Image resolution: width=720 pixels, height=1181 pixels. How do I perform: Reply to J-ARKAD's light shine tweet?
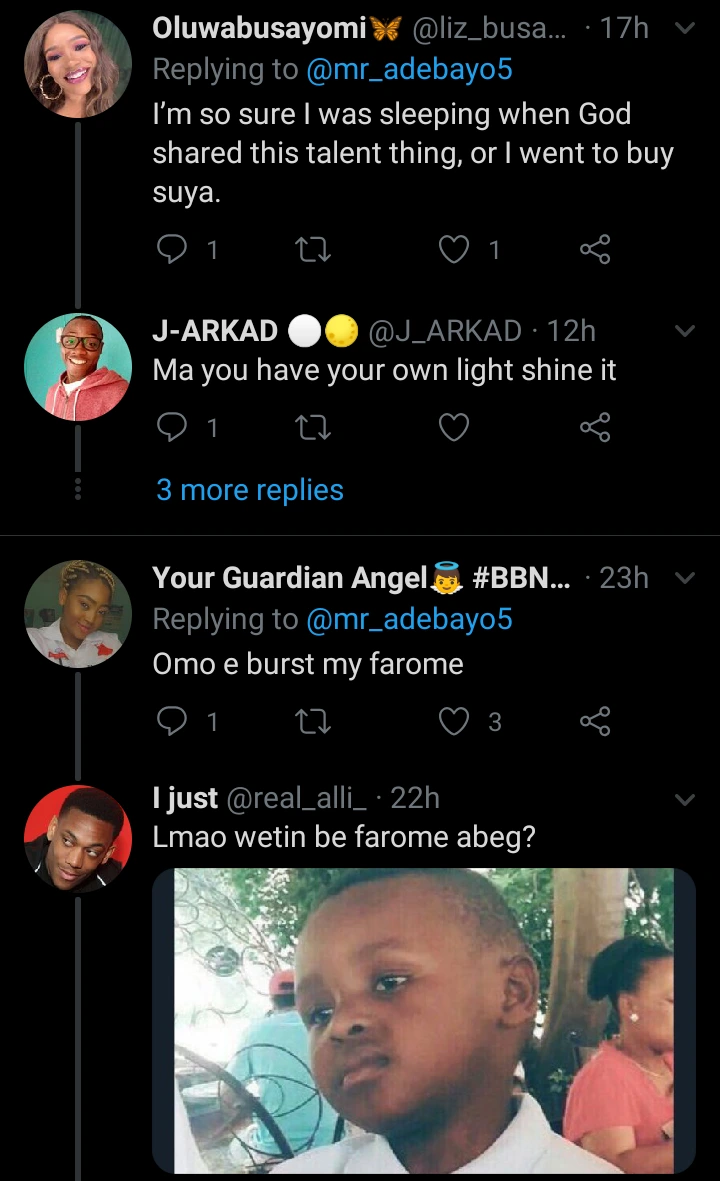173,428
